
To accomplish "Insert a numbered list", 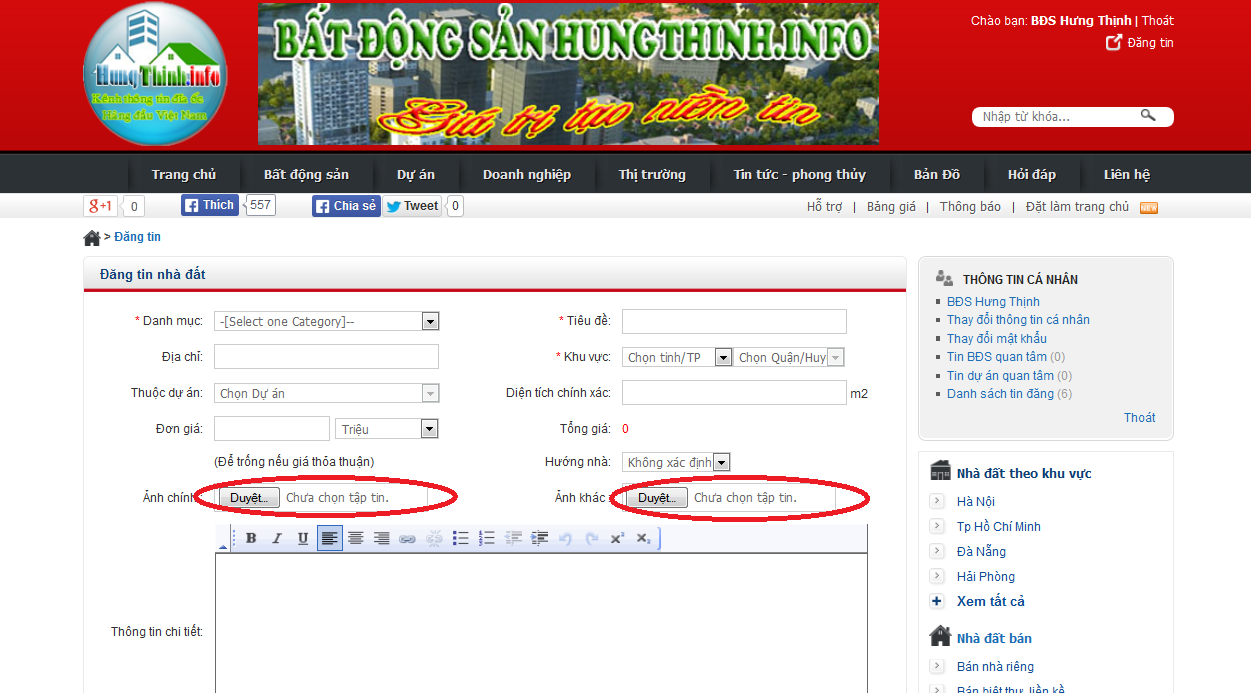I will pos(486,538).
